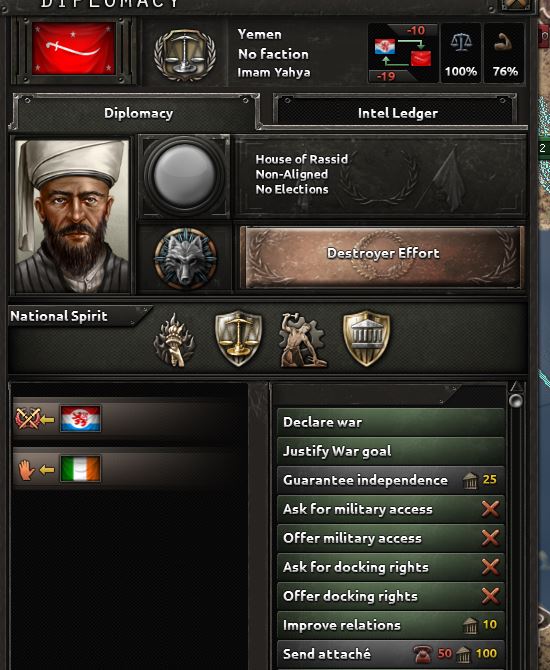Click the 76% war support indicator
Image resolution: width=550 pixels, height=670 pixels.
click(505, 53)
